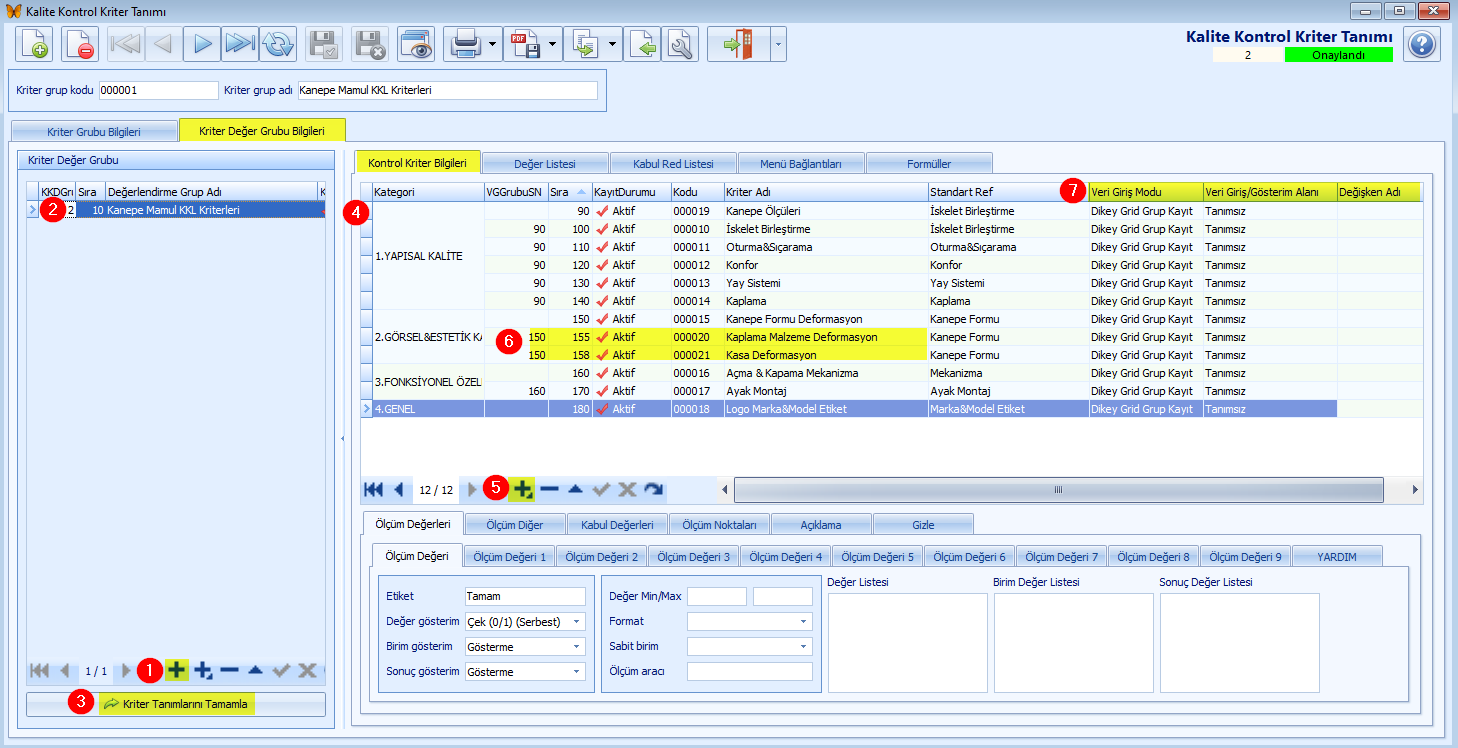This screenshot has width=1458, height=748.
Task: Go to first record in the 12 / 12 navigator
Action: point(374,489)
